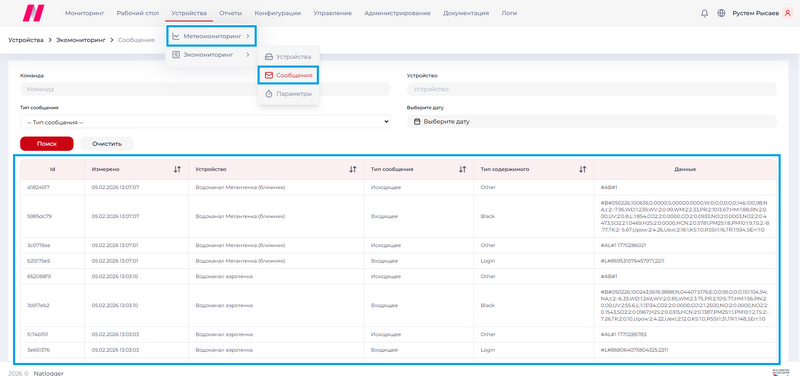Viewport: 800px width, 376px height.
Task: Expand the Экомониторинг submenu chevron
Action: click(247, 55)
